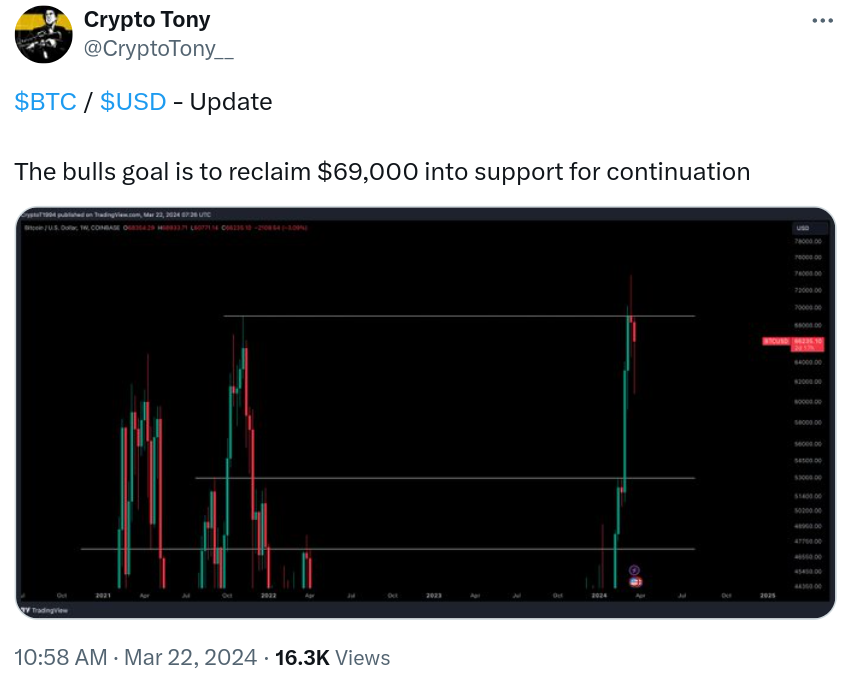
Task: Click the US flag event marker icon
Action: tap(635, 581)
